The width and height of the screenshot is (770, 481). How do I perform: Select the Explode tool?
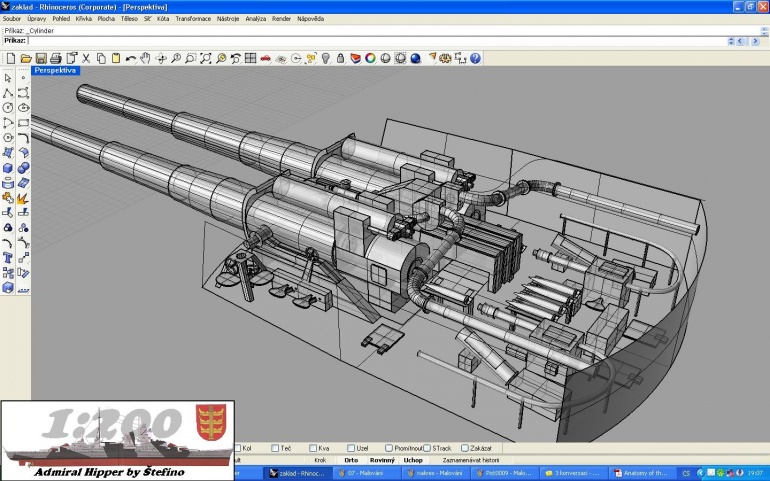(23, 198)
